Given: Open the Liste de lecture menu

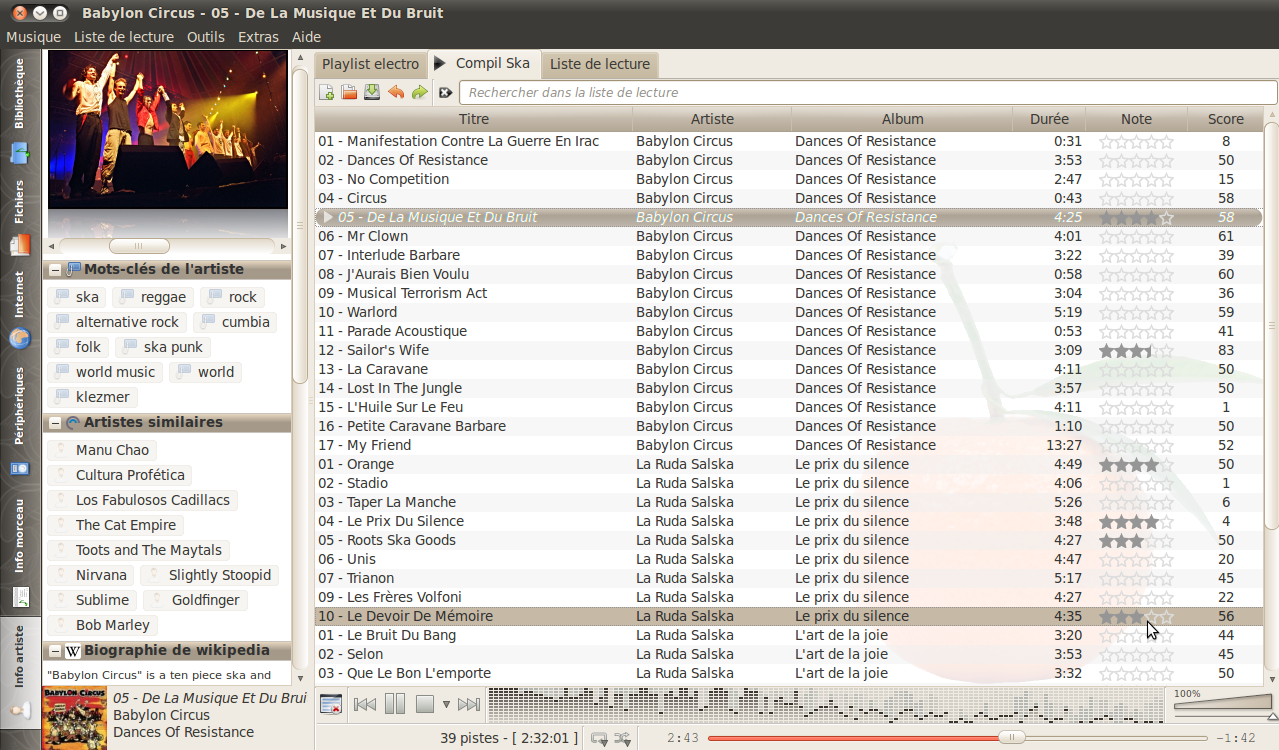Looking at the screenshot, I should (x=124, y=37).
